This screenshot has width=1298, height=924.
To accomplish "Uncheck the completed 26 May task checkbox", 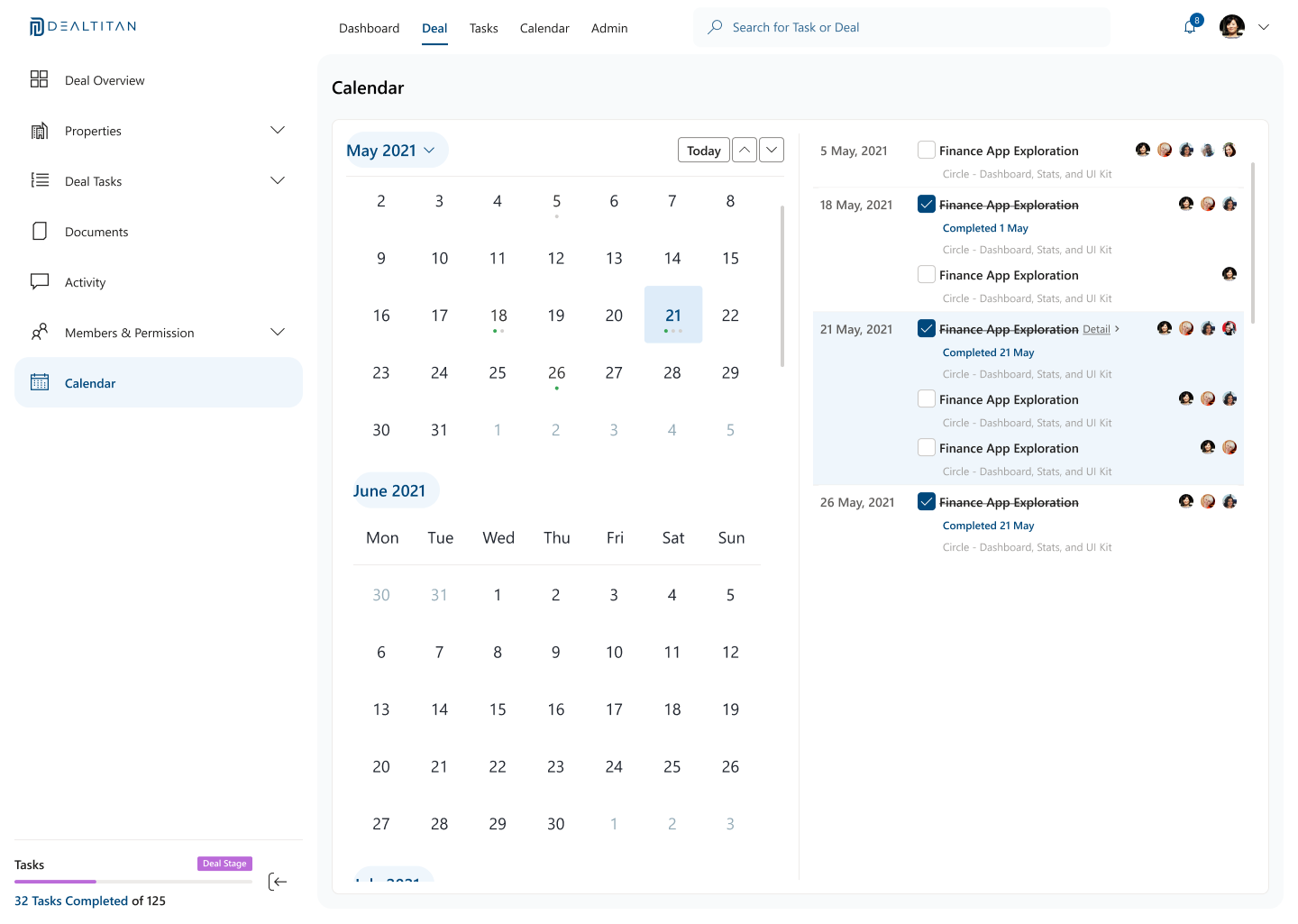I will pyautogui.click(x=926, y=501).
